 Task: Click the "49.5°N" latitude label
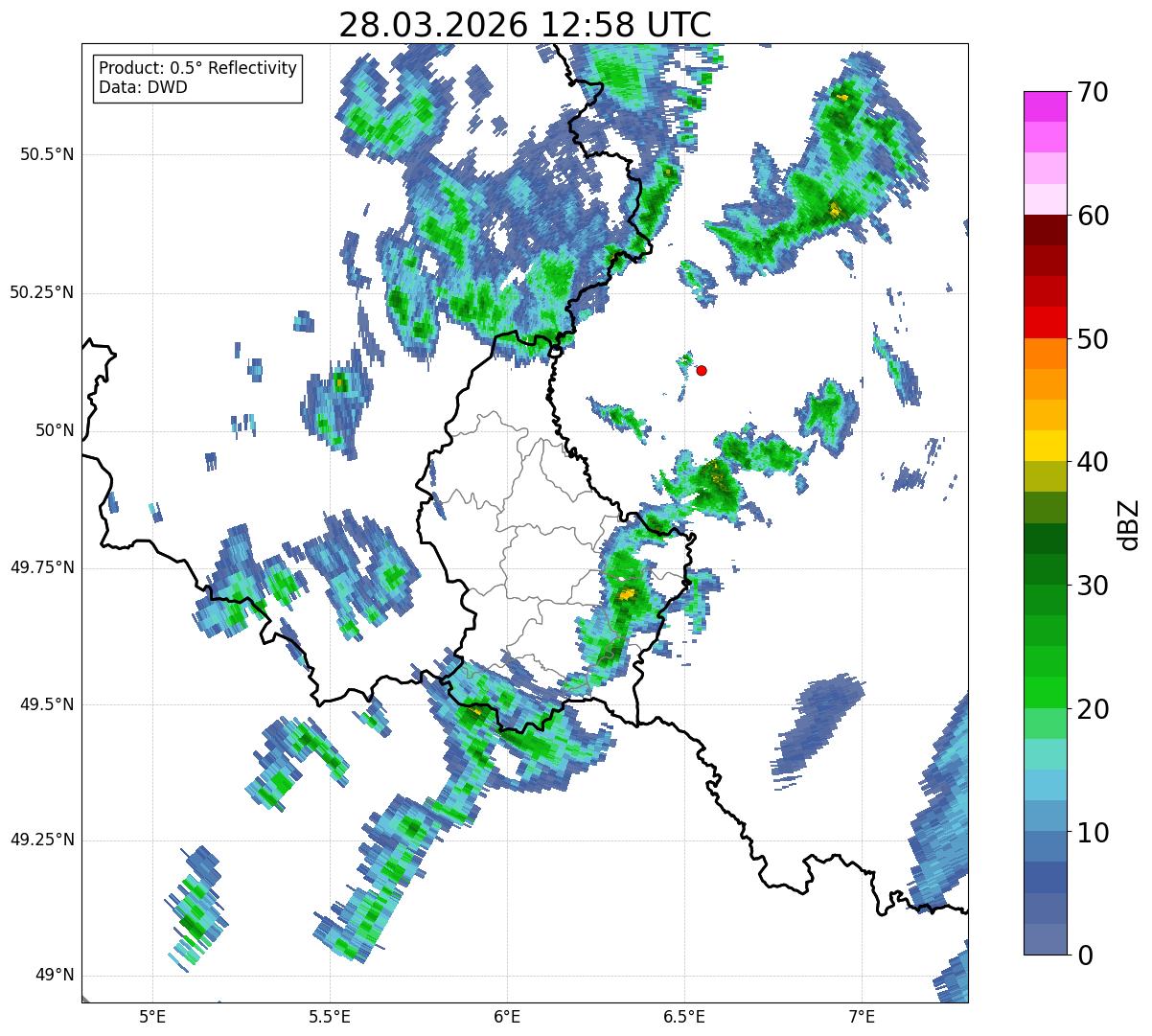point(46,704)
